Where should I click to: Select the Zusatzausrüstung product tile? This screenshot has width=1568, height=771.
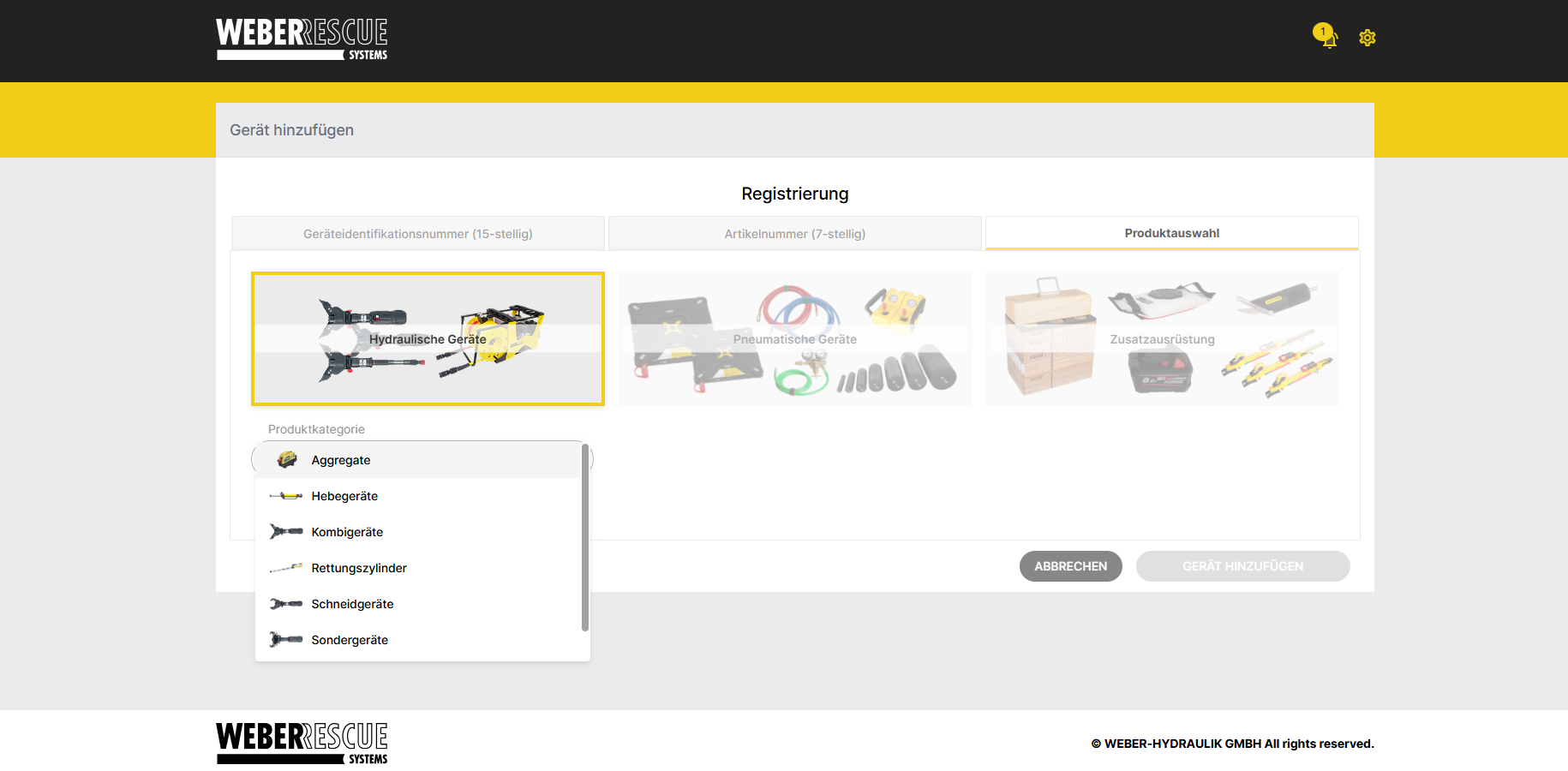(x=1163, y=339)
